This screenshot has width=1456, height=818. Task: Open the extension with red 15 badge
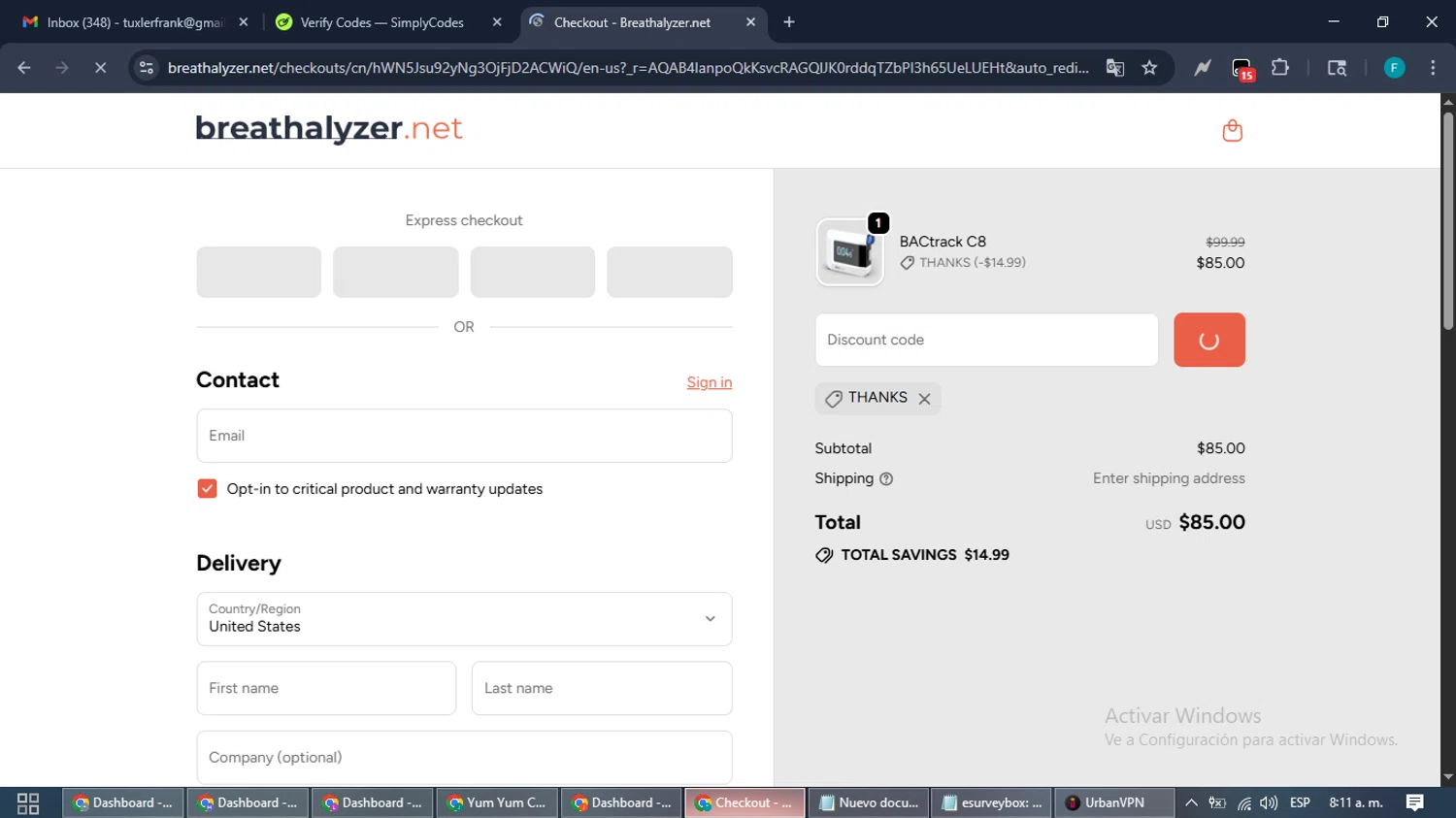coord(1242,69)
